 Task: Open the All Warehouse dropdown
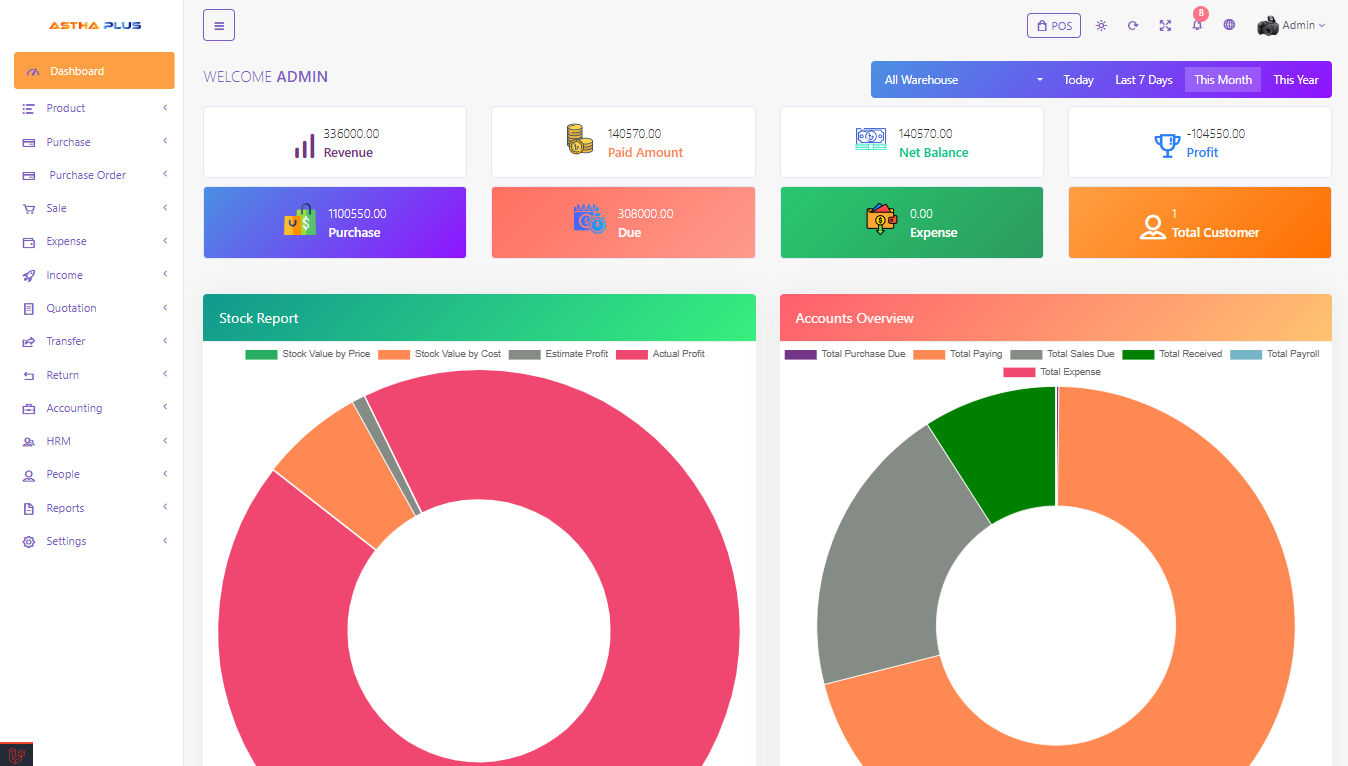963,80
